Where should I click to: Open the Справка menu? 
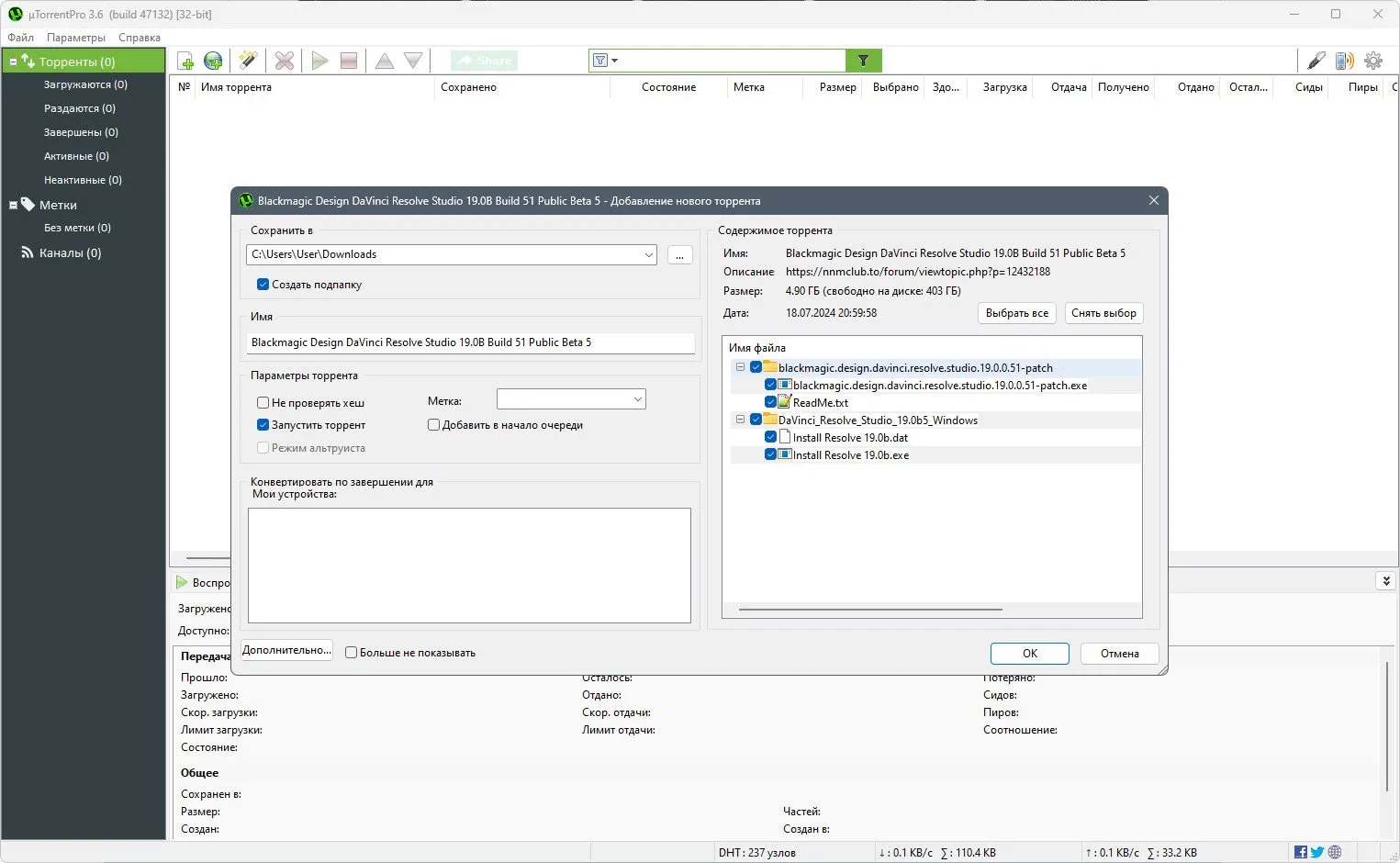click(140, 38)
